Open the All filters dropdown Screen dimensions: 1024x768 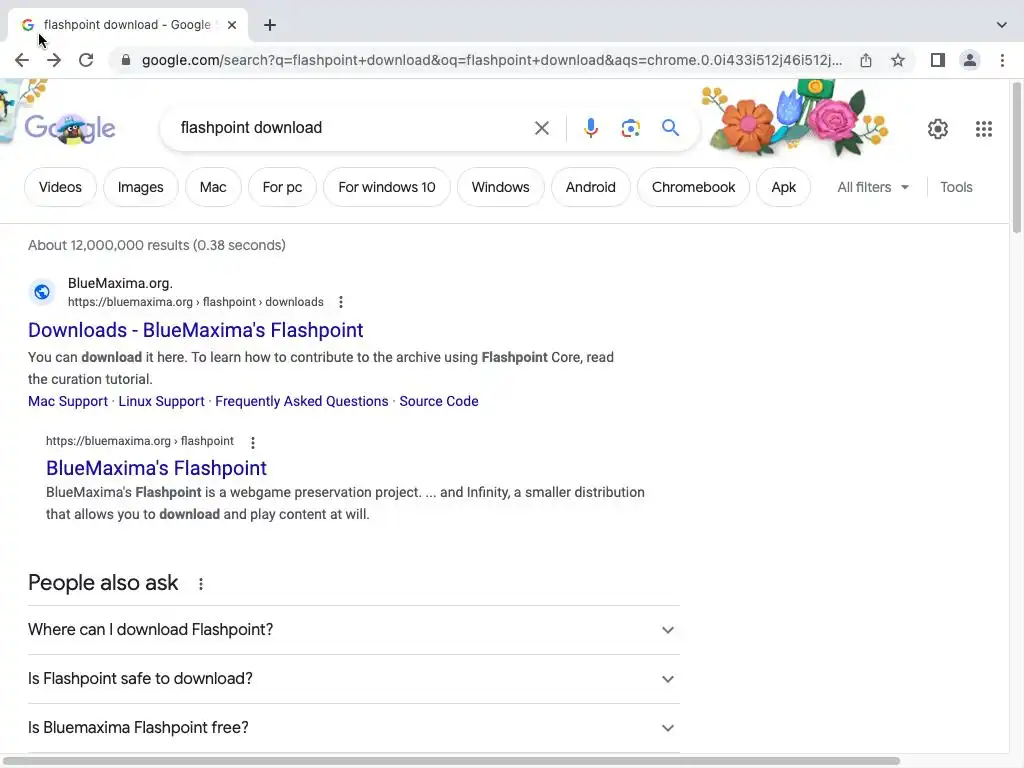tap(873, 187)
